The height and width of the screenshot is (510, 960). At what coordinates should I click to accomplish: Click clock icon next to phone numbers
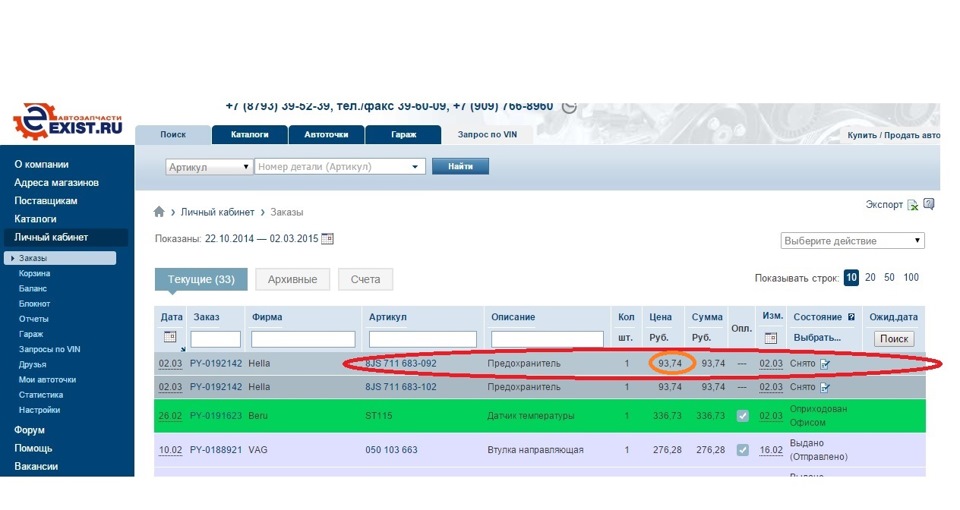pyautogui.click(x=569, y=107)
